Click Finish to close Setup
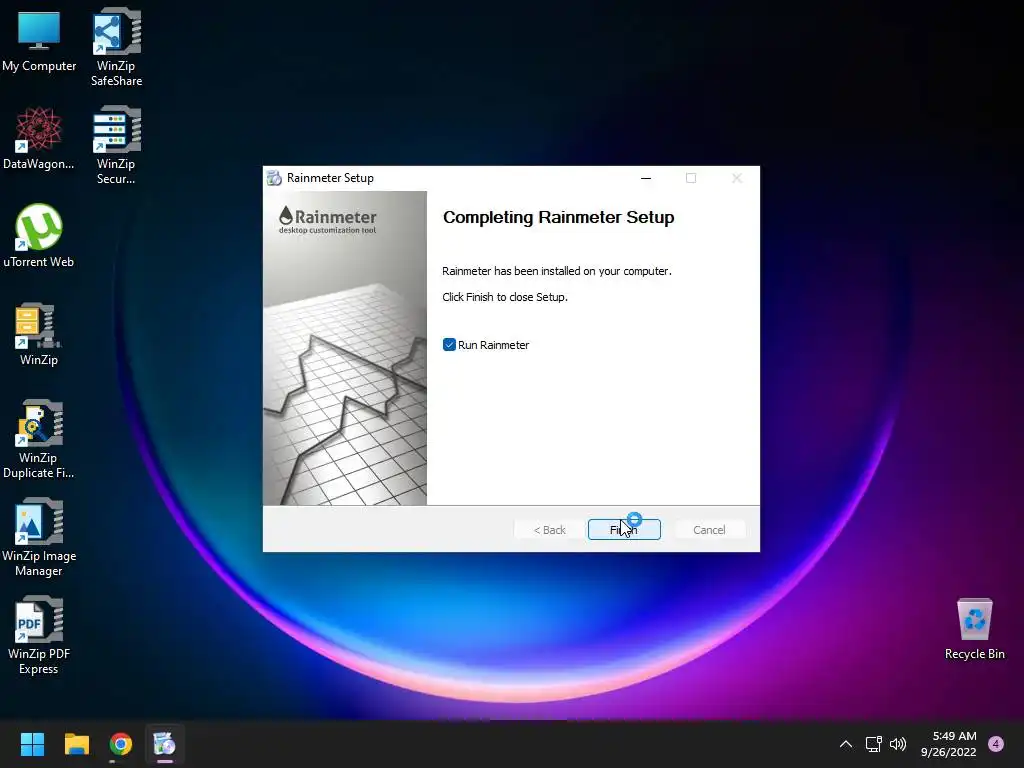 (624, 530)
